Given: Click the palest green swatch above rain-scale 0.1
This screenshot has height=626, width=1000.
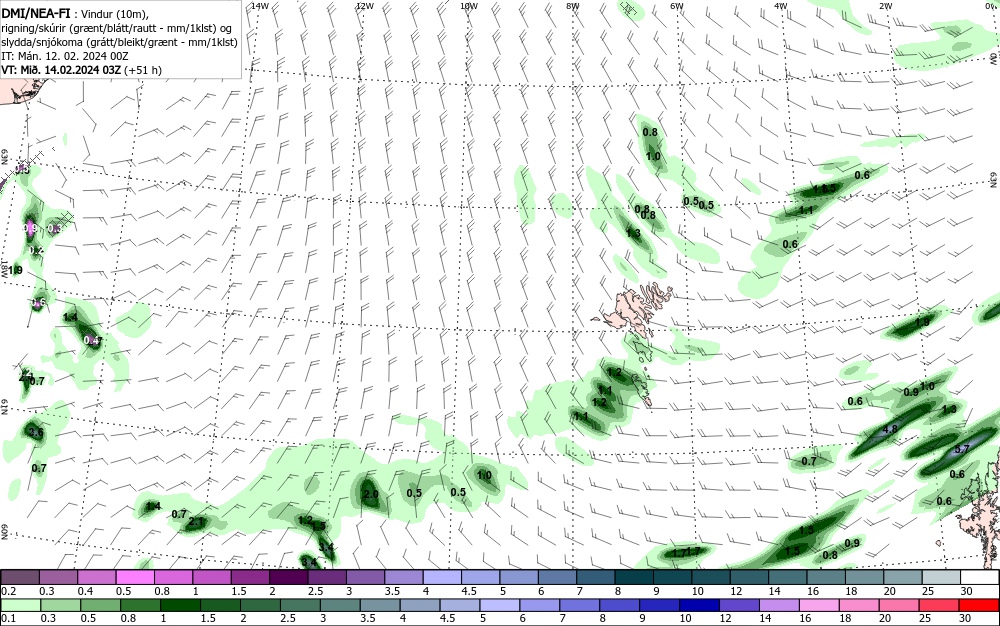Looking at the screenshot, I should pyautogui.click(x=20, y=605).
